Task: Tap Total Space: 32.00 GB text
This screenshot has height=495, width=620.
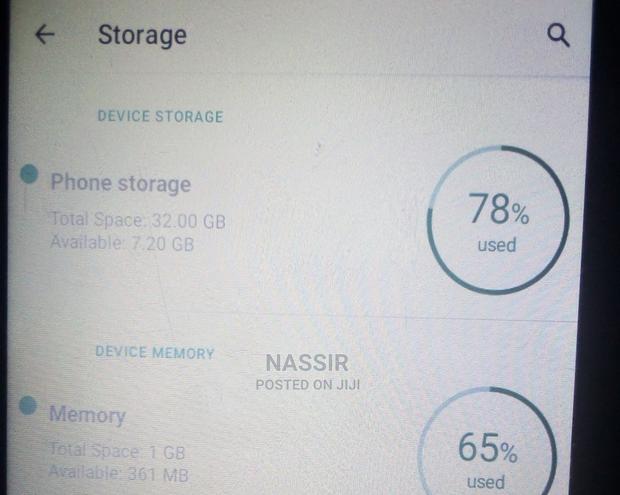Action: [x=138, y=220]
